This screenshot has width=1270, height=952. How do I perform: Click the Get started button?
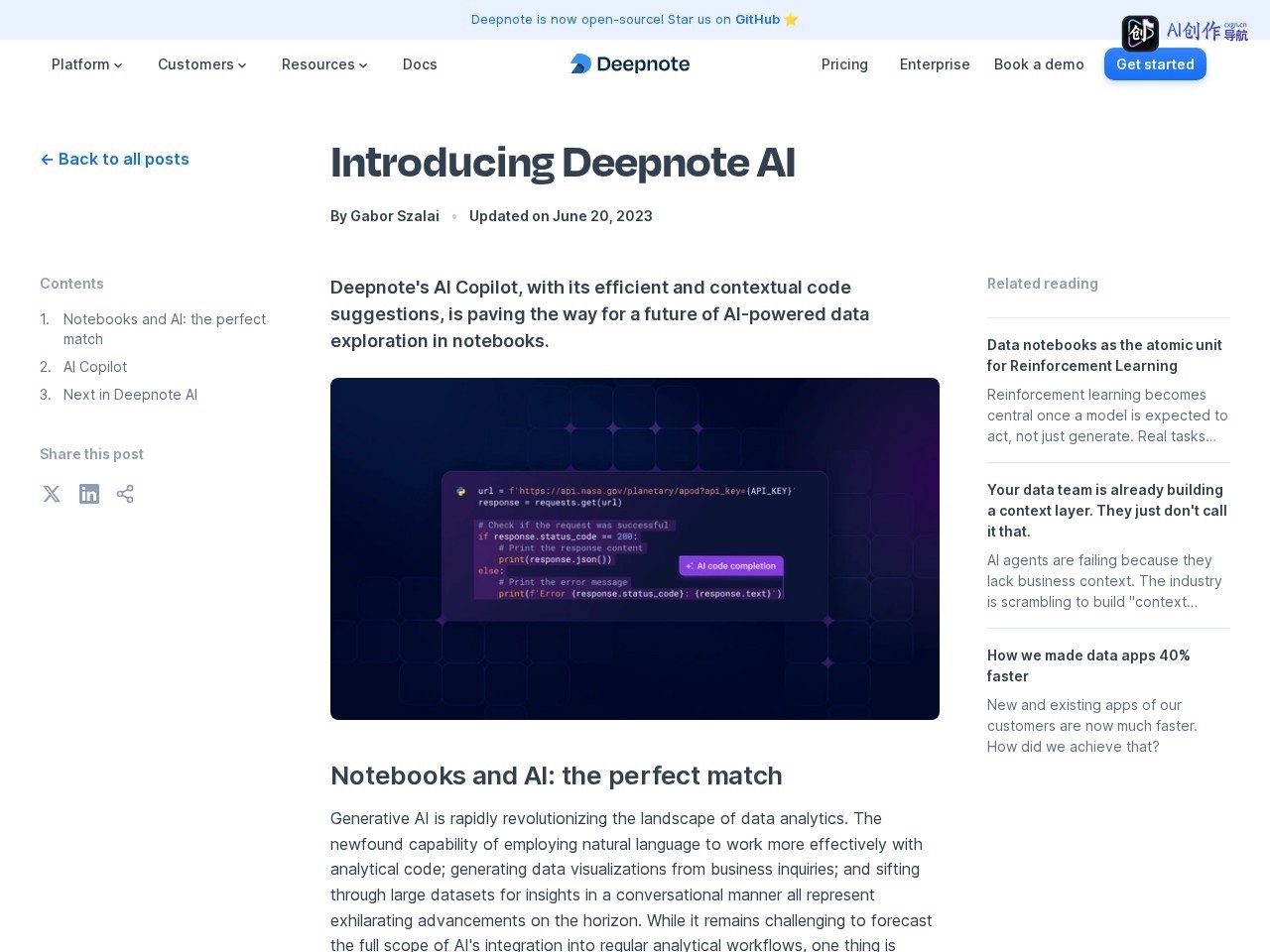(1155, 64)
